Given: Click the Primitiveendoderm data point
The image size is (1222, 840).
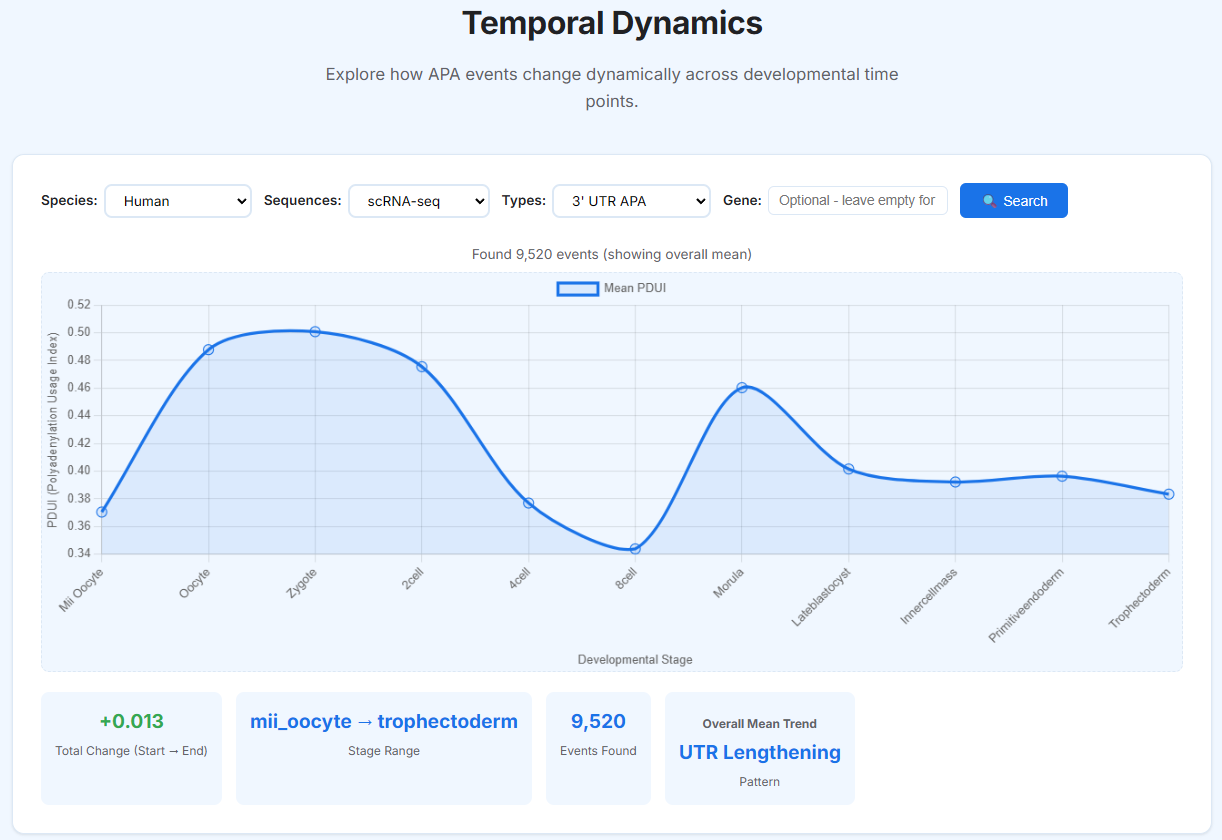Looking at the screenshot, I should pyautogui.click(x=1062, y=476).
